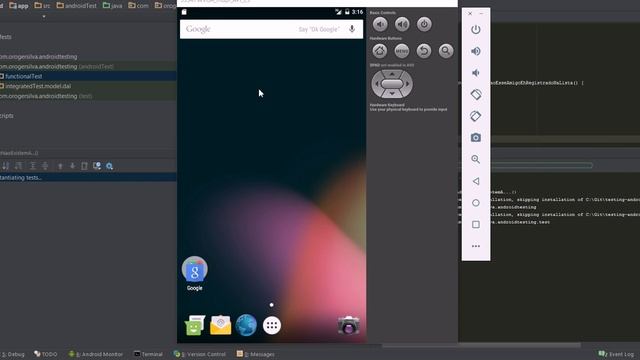640x360 pixels.
Task: Open the Messaging app in the Android dock
Action: [x=195, y=325]
